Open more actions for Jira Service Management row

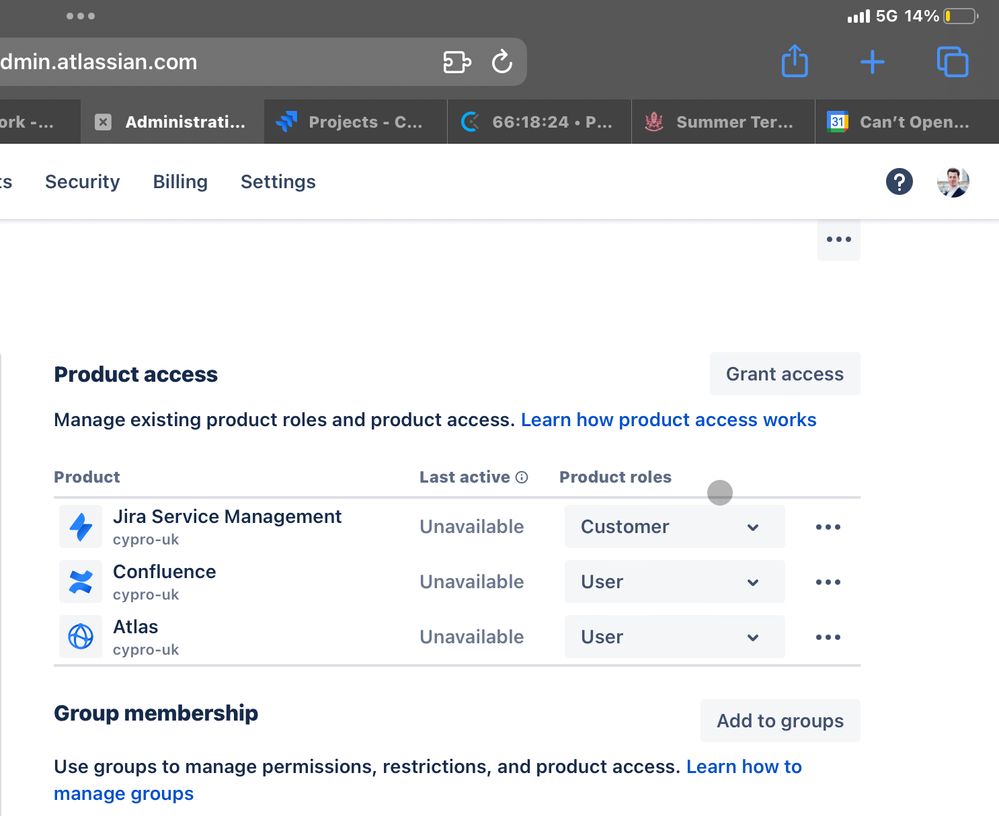pyautogui.click(x=828, y=527)
